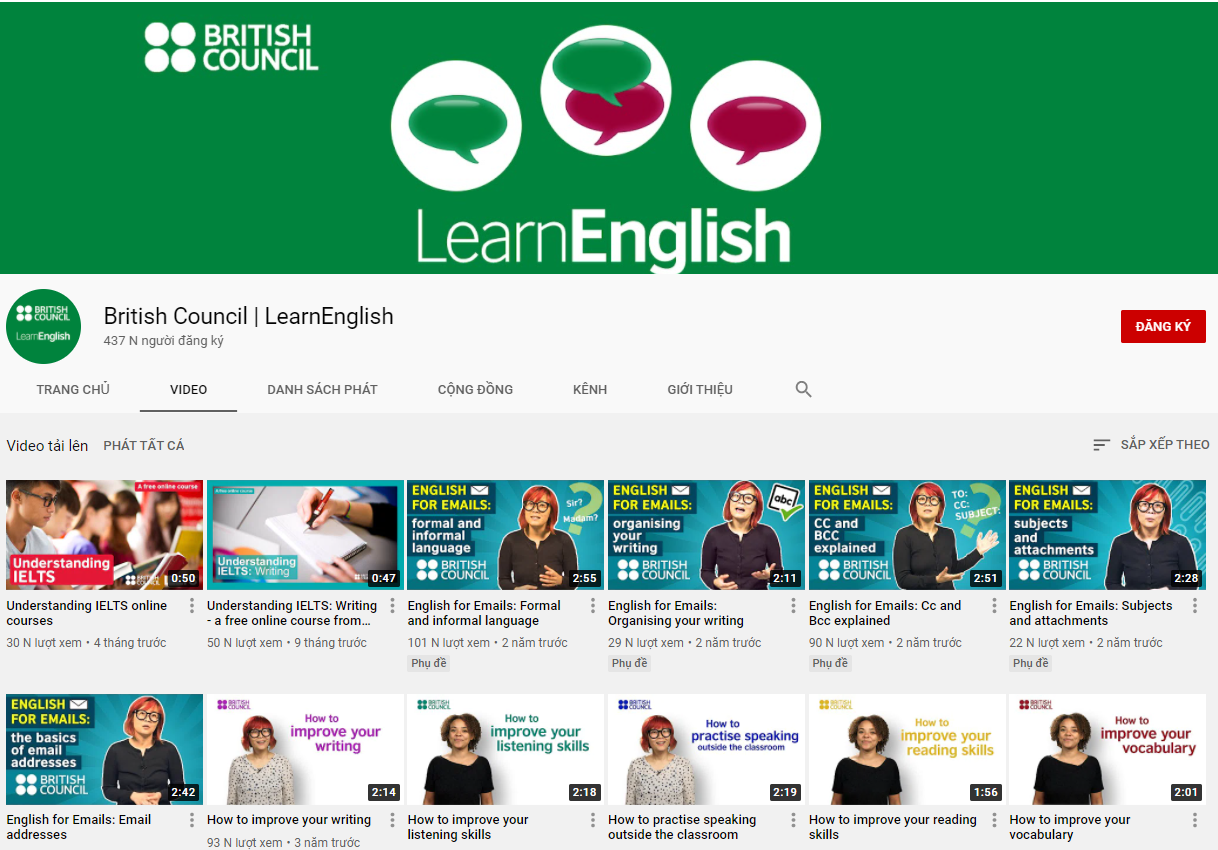
Task: Open title link English for Emails: Subjects and attachments
Action: coord(1091,613)
